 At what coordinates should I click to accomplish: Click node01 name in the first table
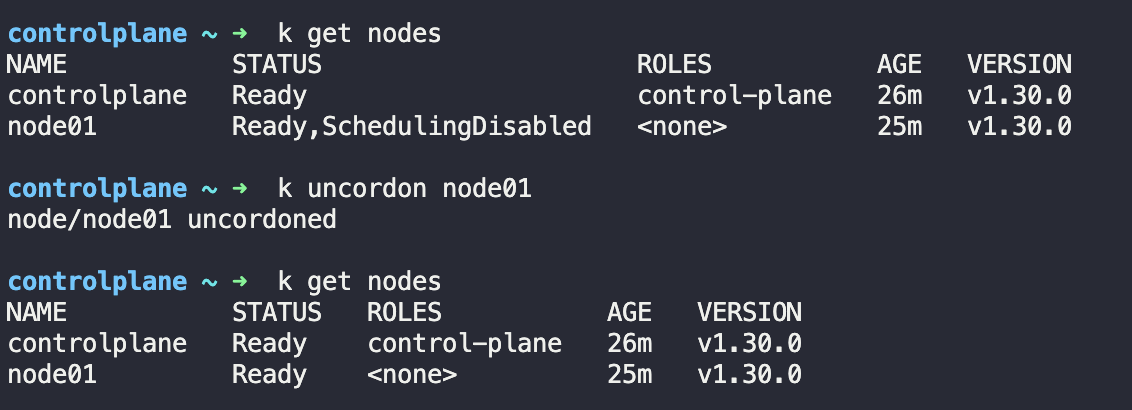[52, 127]
